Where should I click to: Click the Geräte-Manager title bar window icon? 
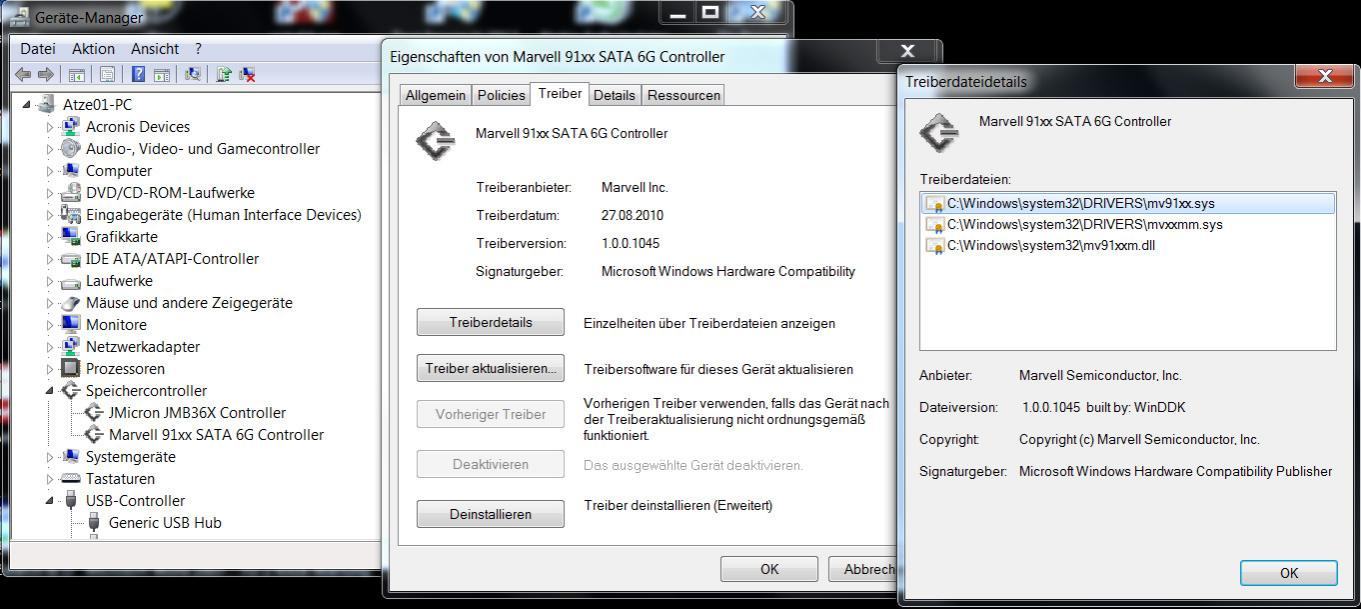pos(20,17)
